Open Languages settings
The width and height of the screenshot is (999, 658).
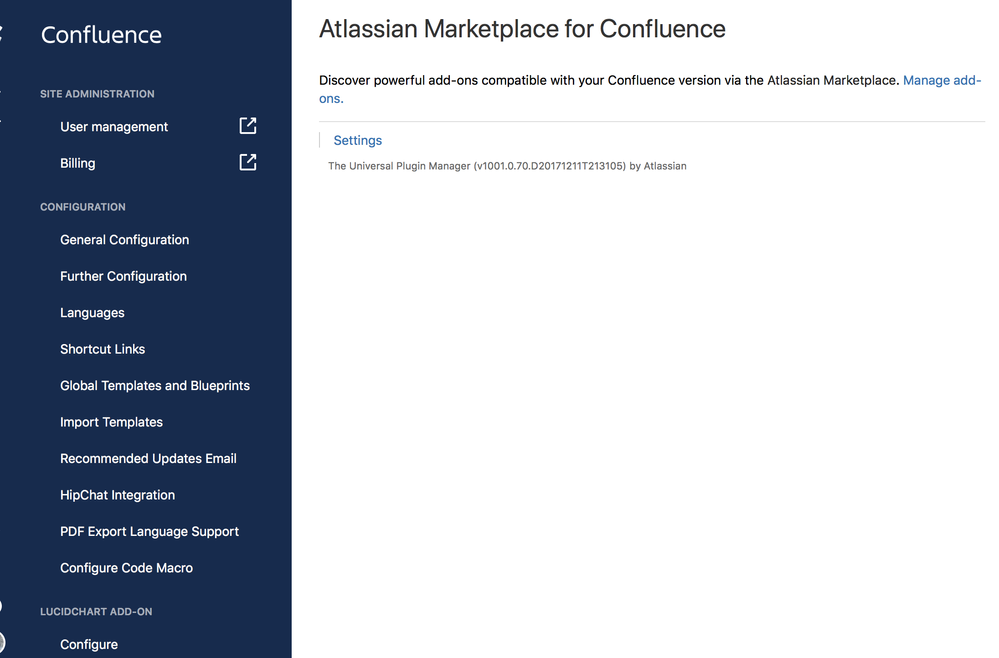tap(92, 313)
